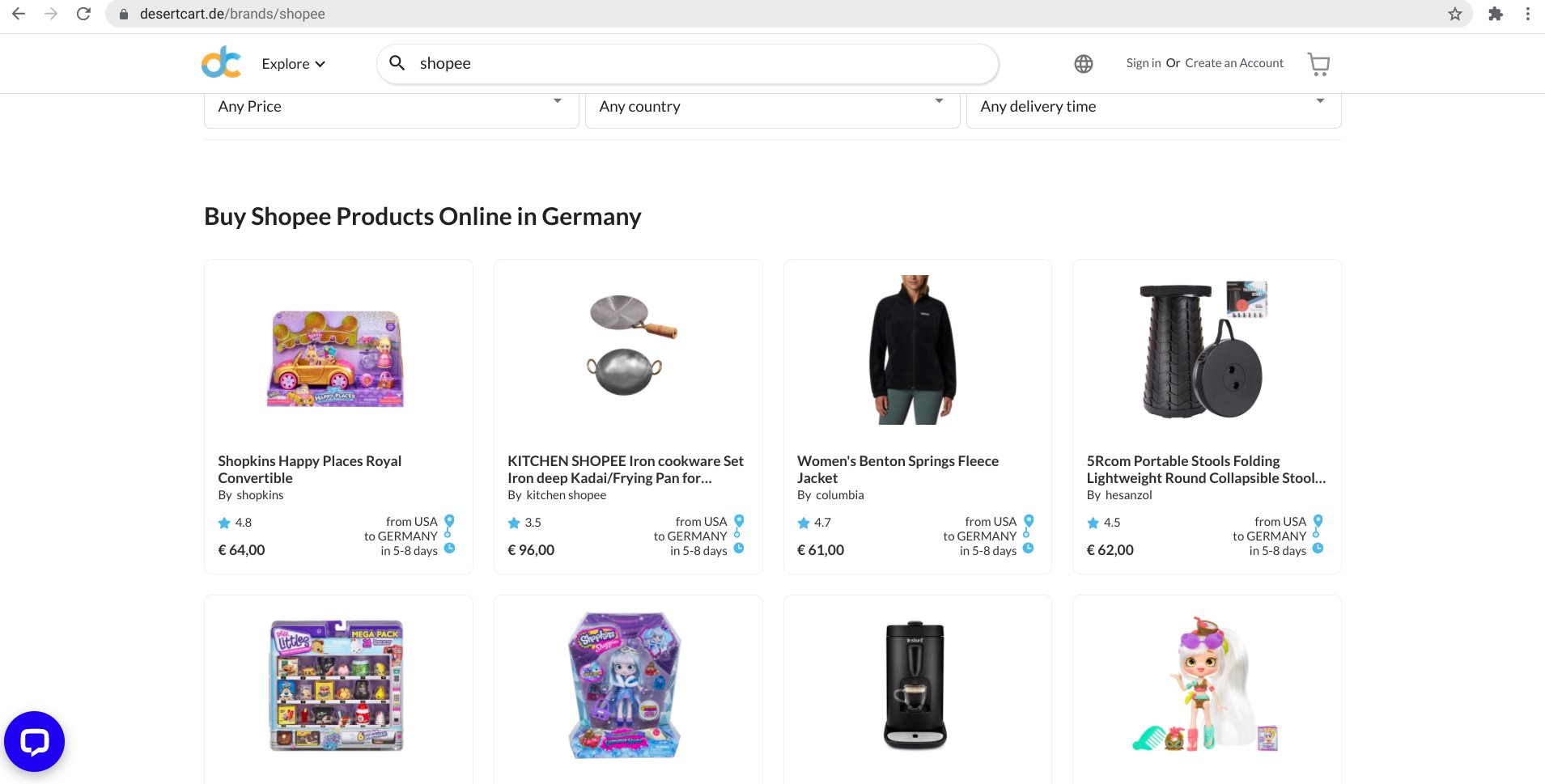Image resolution: width=1545 pixels, height=784 pixels.
Task: Focus the search field containing shopee
Action: pyautogui.click(x=688, y=64)
